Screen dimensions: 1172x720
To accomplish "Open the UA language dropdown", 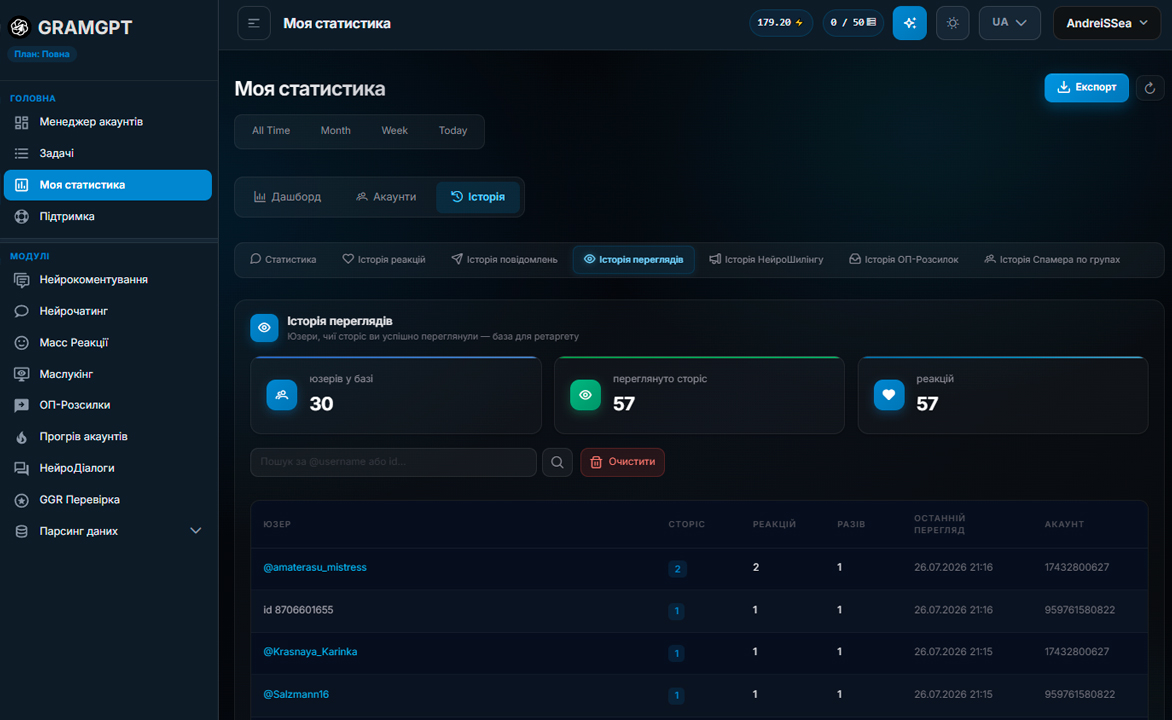I will [x=1009, y=23].
